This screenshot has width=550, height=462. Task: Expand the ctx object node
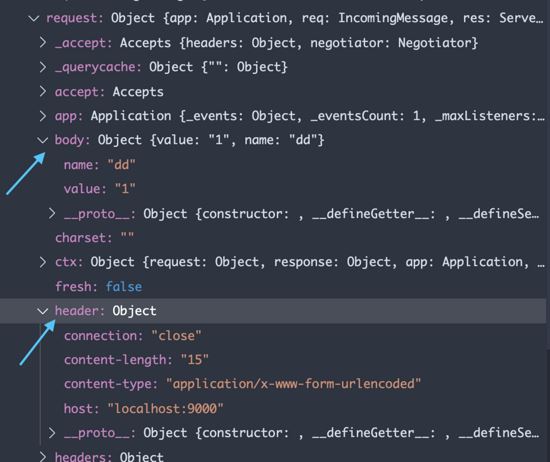42,262
